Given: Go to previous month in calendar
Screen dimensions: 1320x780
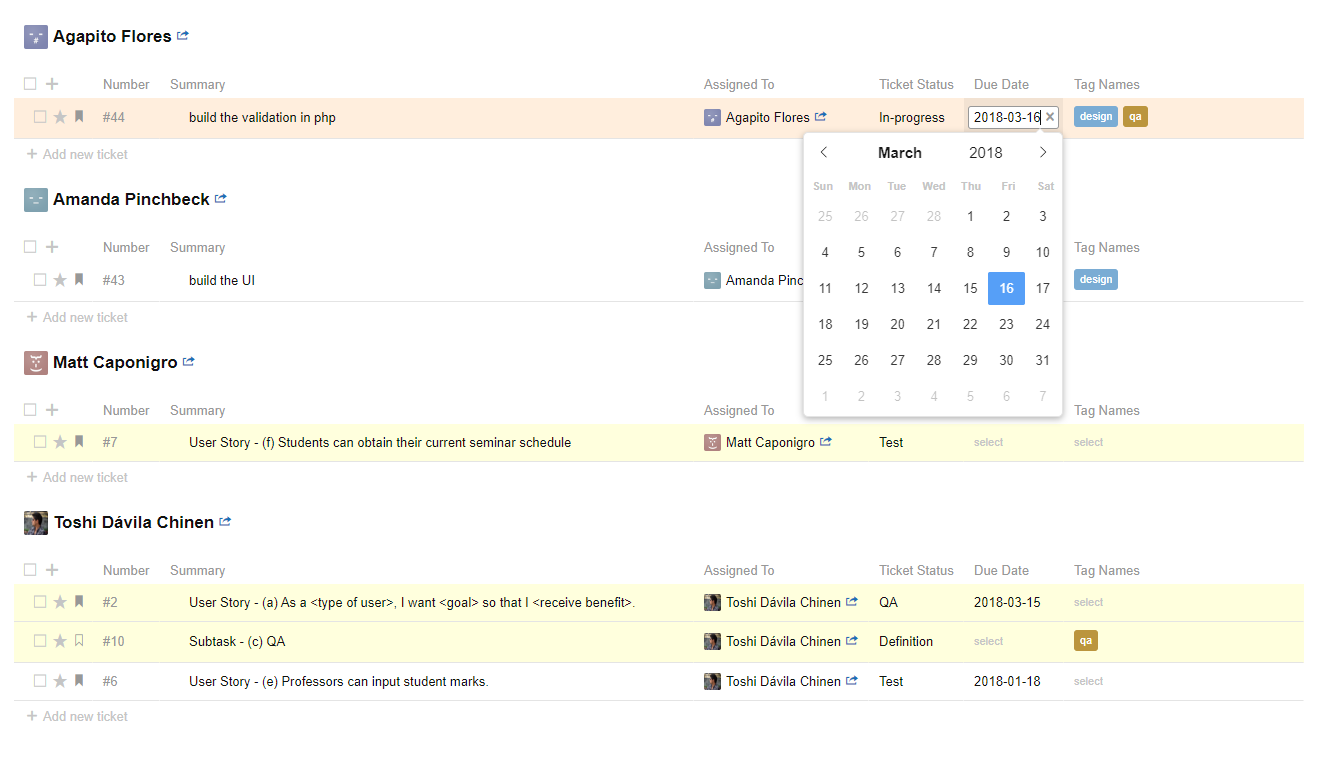Looking at the screenshot, I should 824,152.
